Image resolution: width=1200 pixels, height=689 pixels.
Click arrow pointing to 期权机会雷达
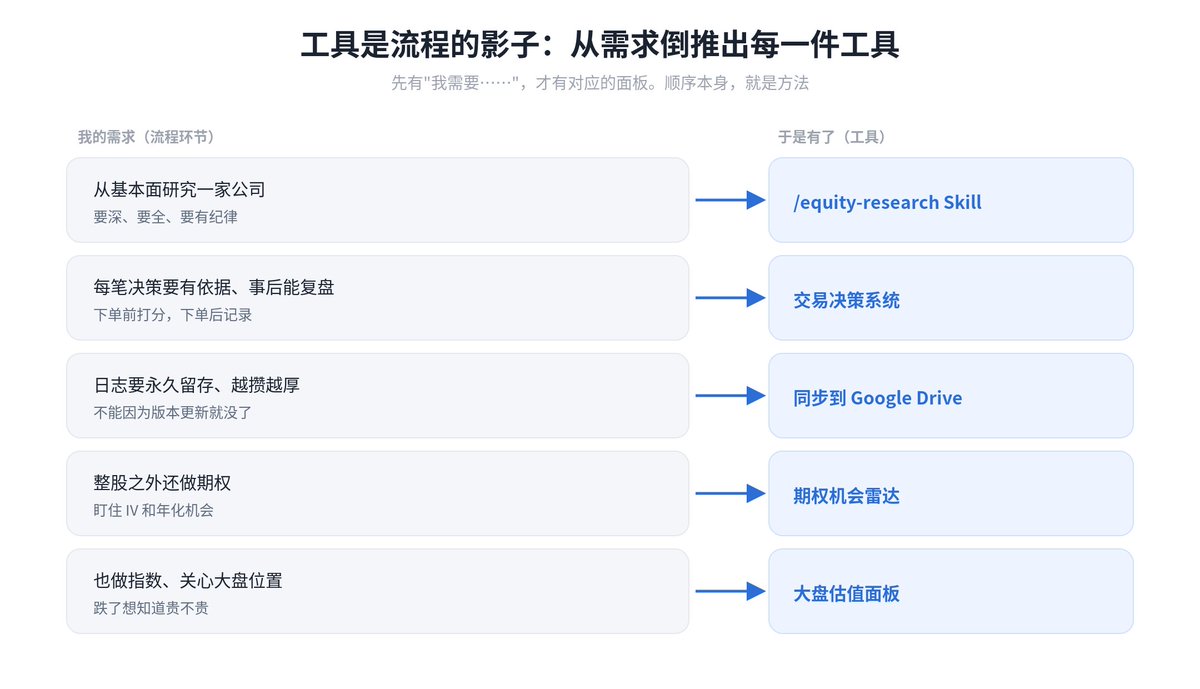point(730,493)
